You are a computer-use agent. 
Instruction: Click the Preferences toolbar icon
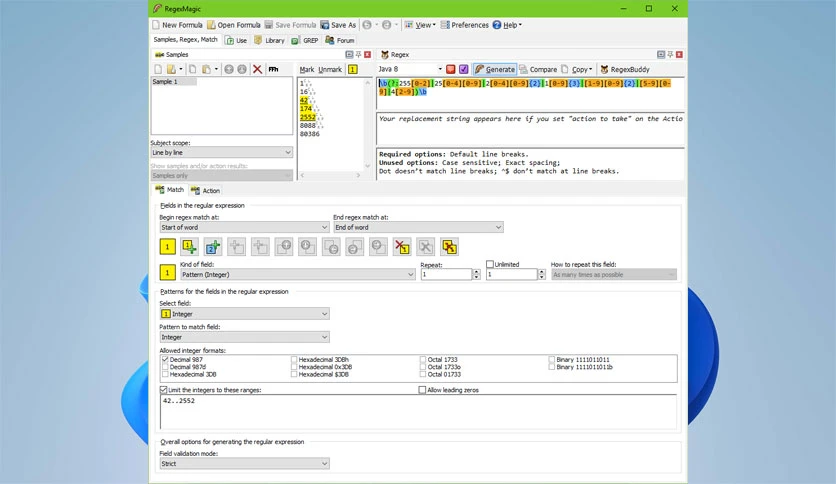point(445,25)
